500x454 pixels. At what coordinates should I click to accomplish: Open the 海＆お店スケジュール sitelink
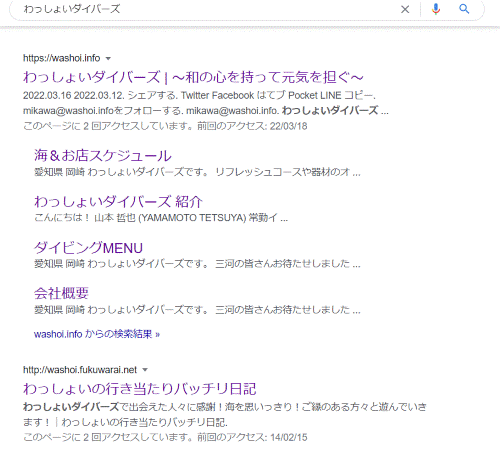point(103,156)
